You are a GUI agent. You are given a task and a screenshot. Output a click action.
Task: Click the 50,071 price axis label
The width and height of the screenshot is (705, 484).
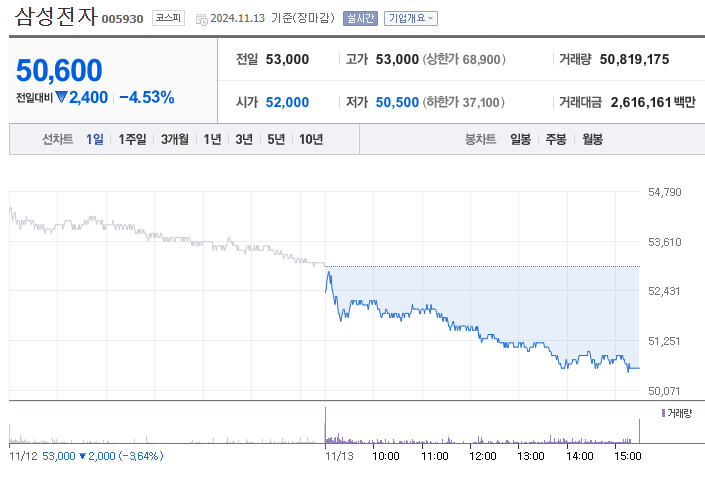click(x=665, y=391)
